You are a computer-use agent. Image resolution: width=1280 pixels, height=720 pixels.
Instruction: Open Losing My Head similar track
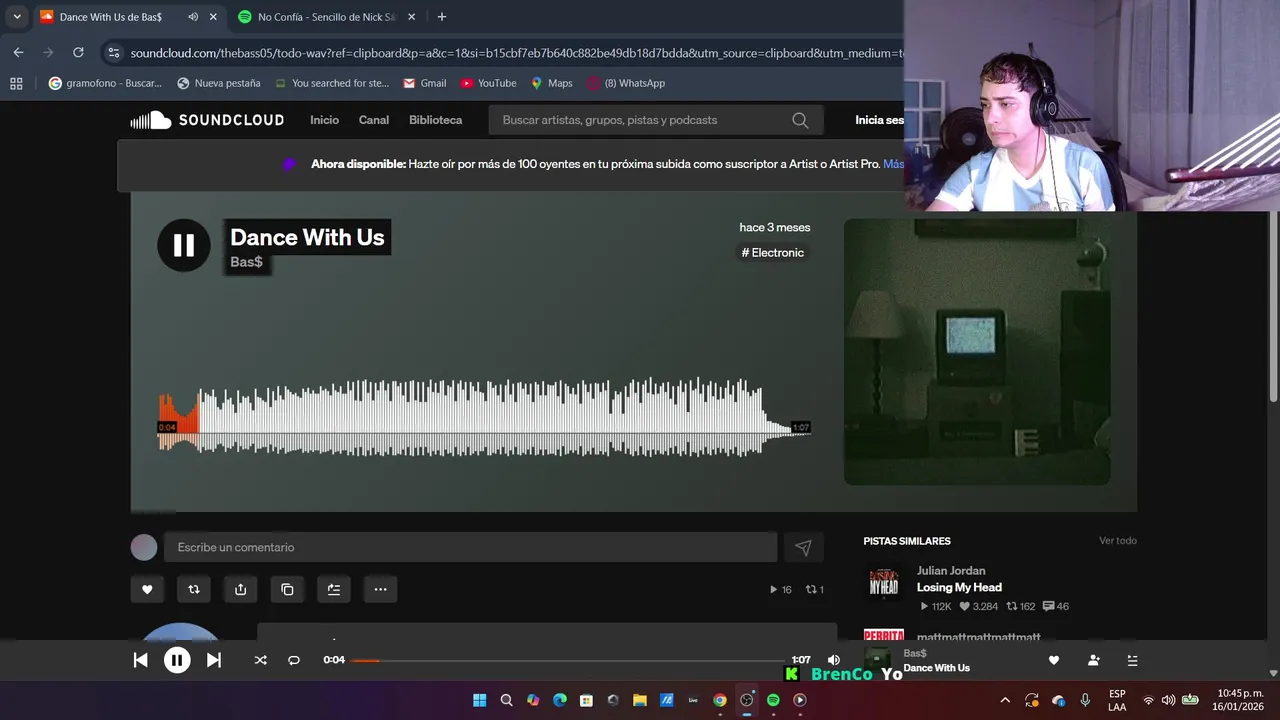pos(959,587)
